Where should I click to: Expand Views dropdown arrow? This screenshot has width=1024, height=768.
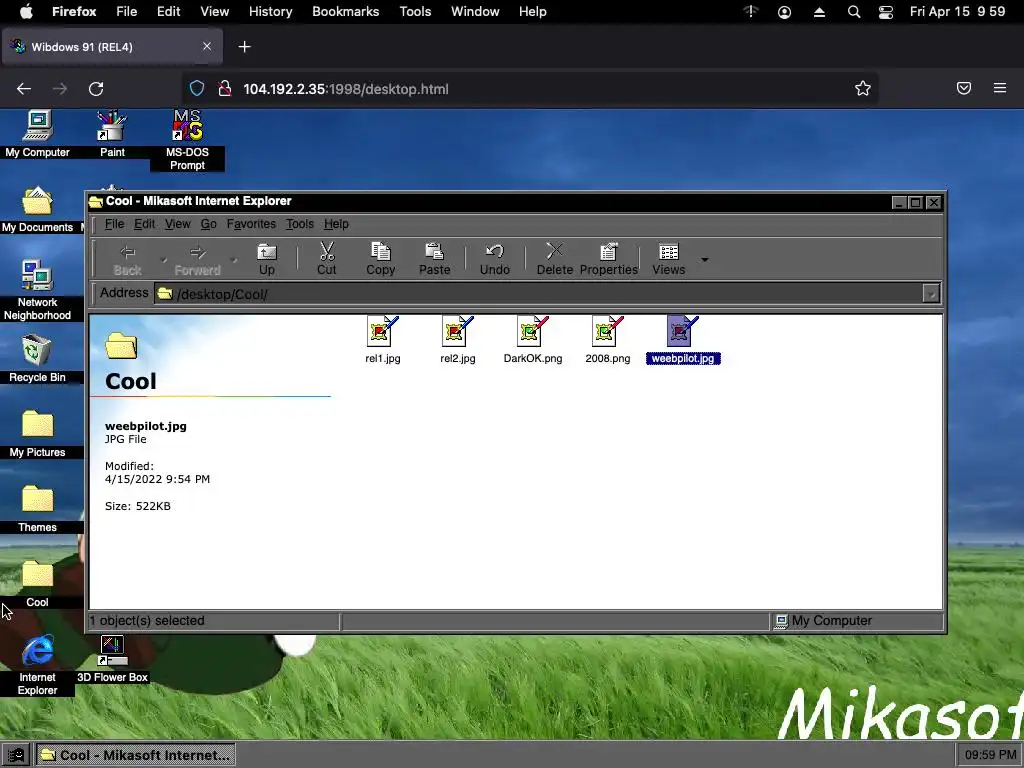click(705, 260)
